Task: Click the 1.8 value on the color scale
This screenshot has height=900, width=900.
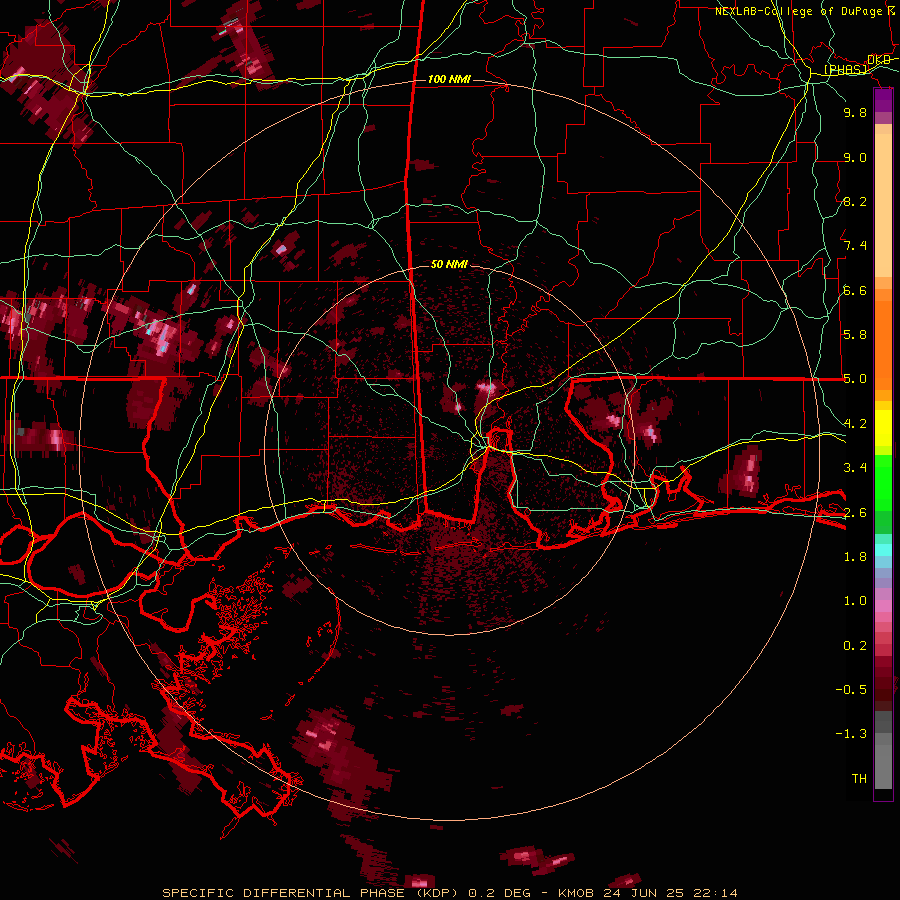Action: tap(855, 557)
